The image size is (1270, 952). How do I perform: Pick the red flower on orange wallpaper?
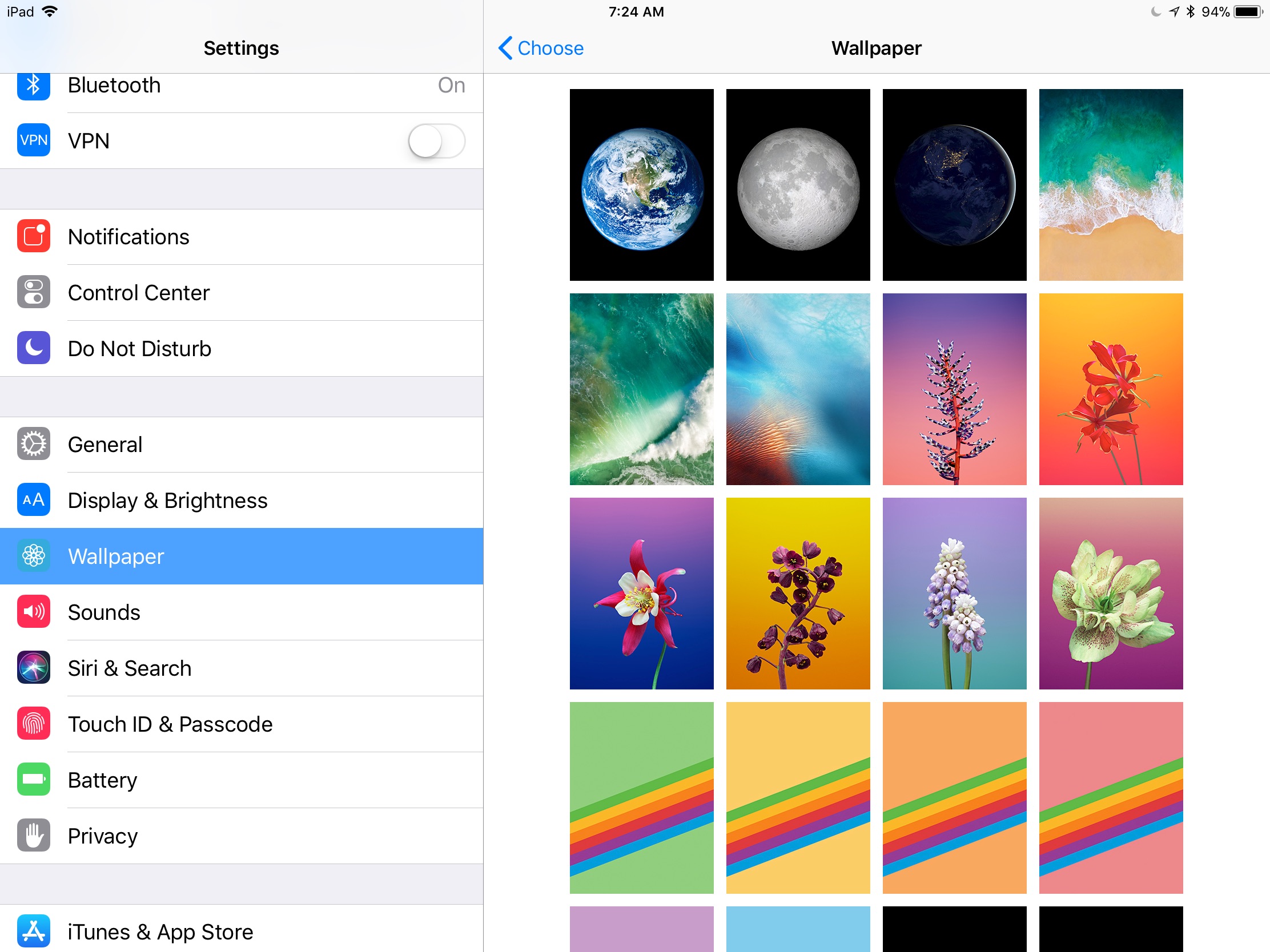(x=1110, y=389)
